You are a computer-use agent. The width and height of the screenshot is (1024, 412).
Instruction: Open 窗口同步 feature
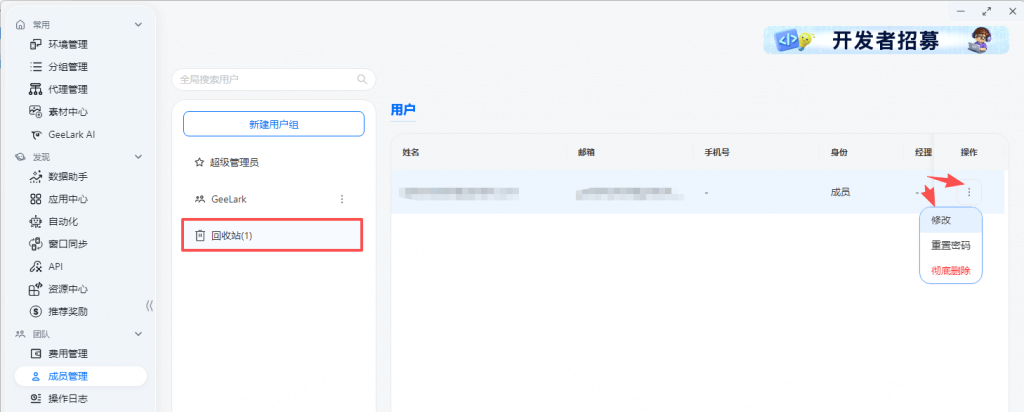click(68, 244)
